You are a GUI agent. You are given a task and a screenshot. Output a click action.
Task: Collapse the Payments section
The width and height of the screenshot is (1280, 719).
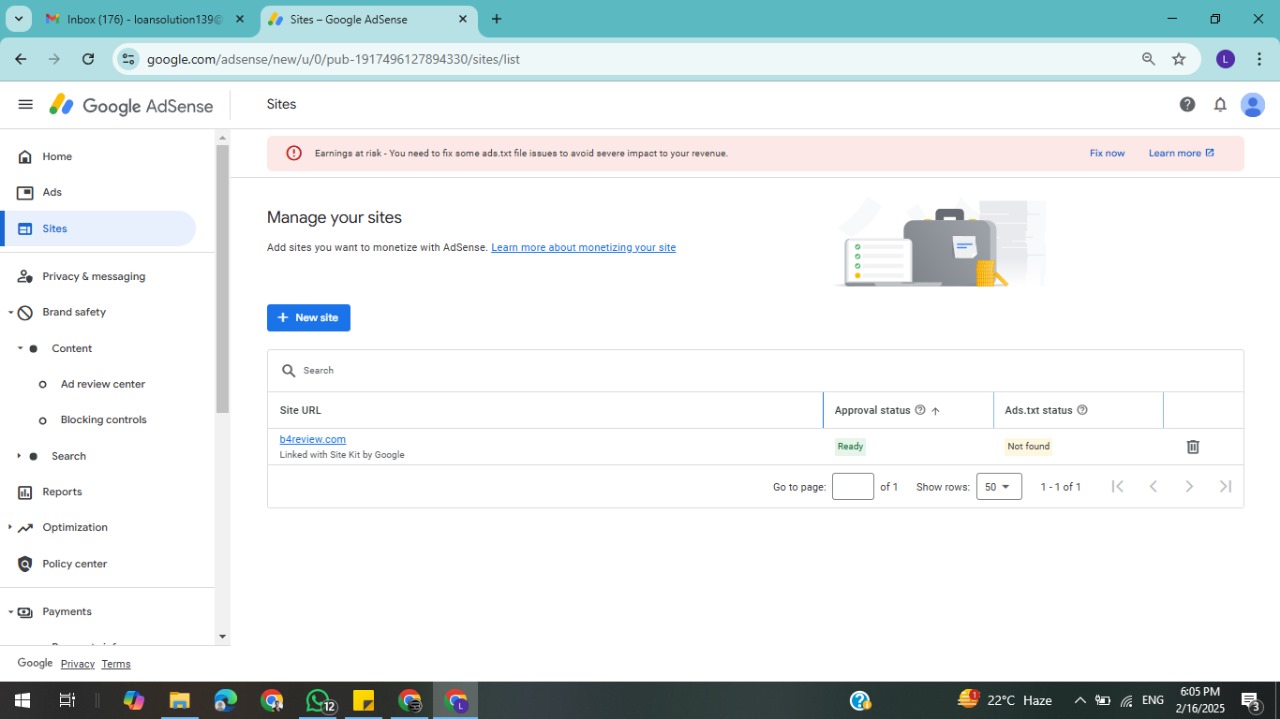click(x=11, y=612)
